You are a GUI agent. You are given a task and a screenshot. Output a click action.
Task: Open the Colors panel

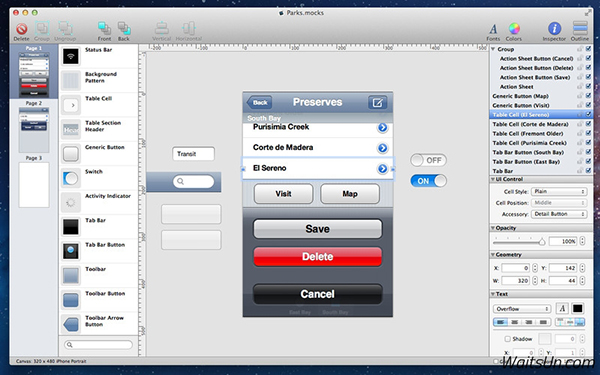tap(514, 30)
